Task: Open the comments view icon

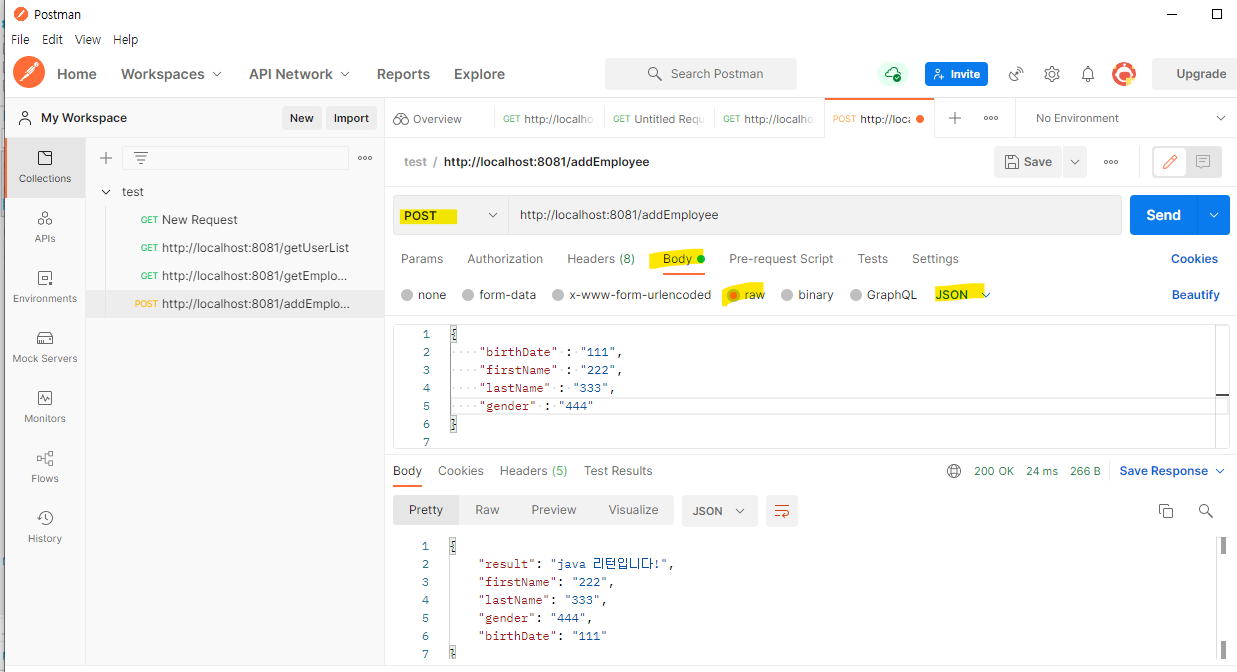Action: pyautogui.click(x=1203, y=162)
